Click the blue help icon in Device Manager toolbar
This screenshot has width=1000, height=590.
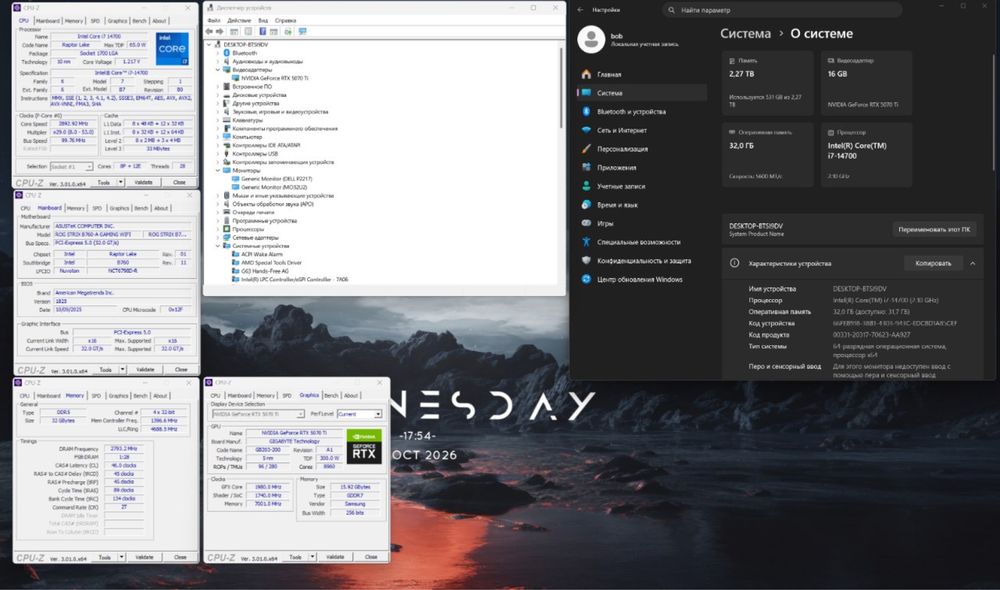click(x=262, y=31)
